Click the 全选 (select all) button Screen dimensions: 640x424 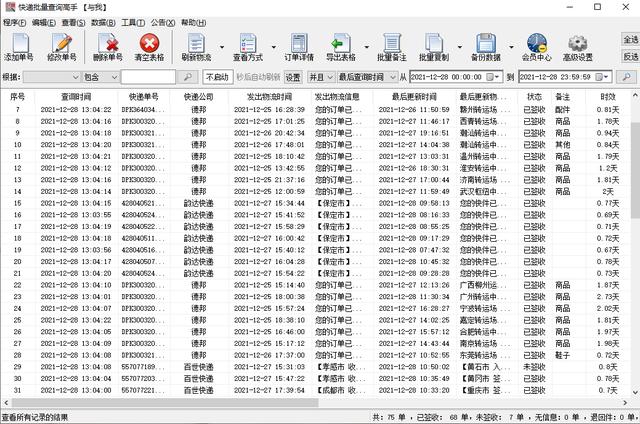[630, 39]
